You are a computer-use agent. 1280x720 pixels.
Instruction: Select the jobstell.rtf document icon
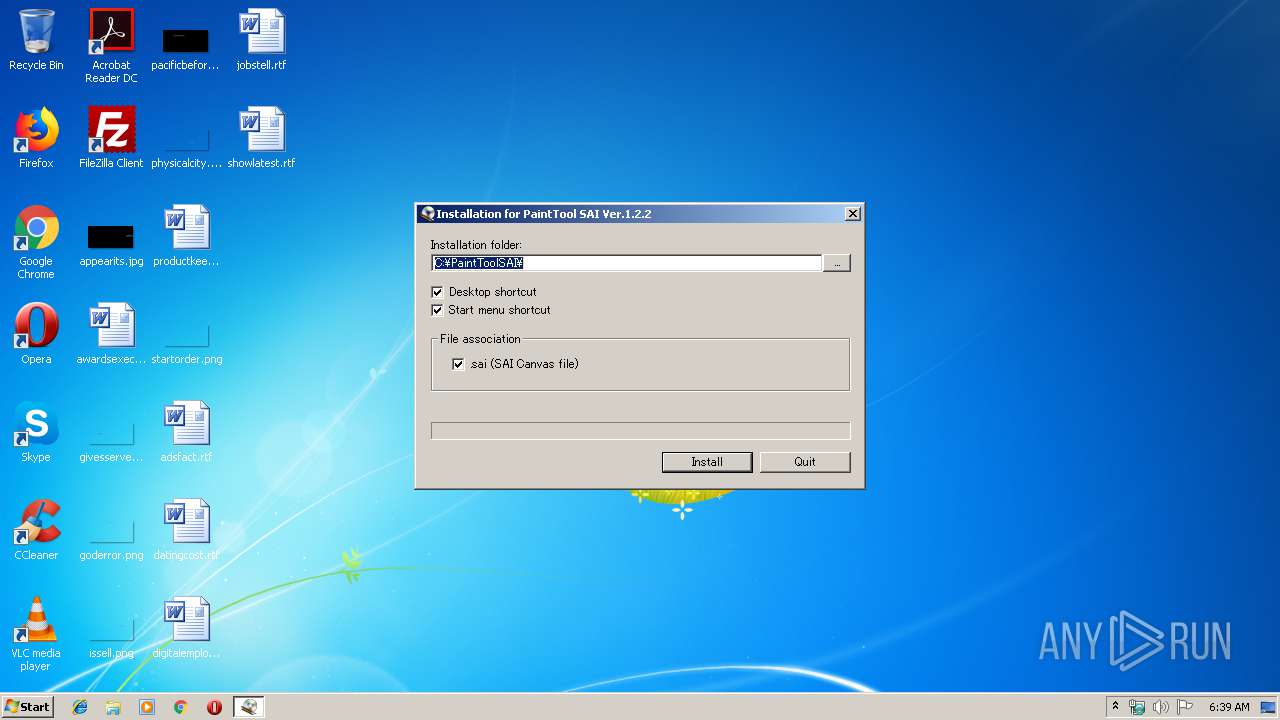261,40
